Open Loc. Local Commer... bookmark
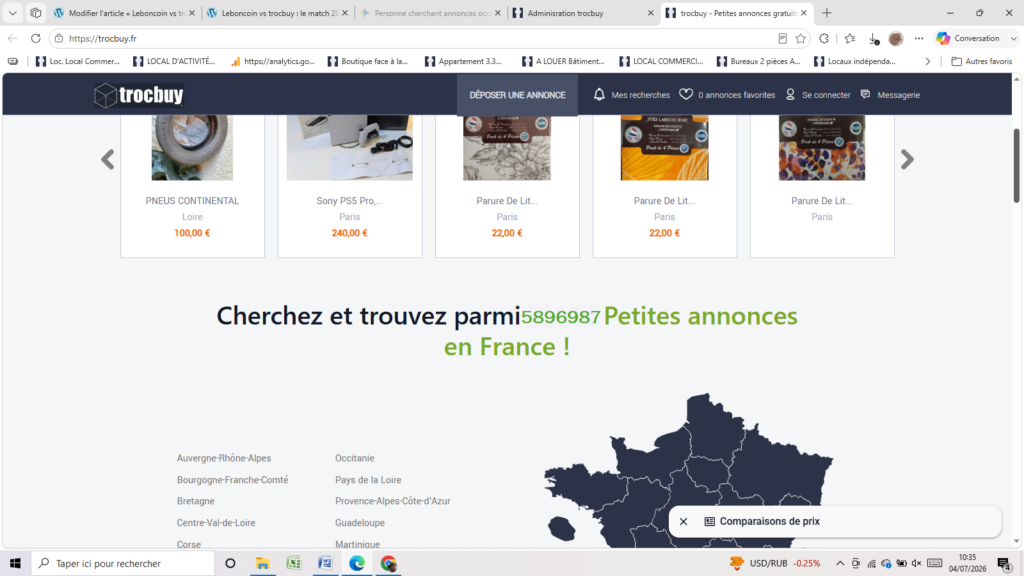This screenshot has height=576, width=1024. pyautogui.click(x=78, y=61)
